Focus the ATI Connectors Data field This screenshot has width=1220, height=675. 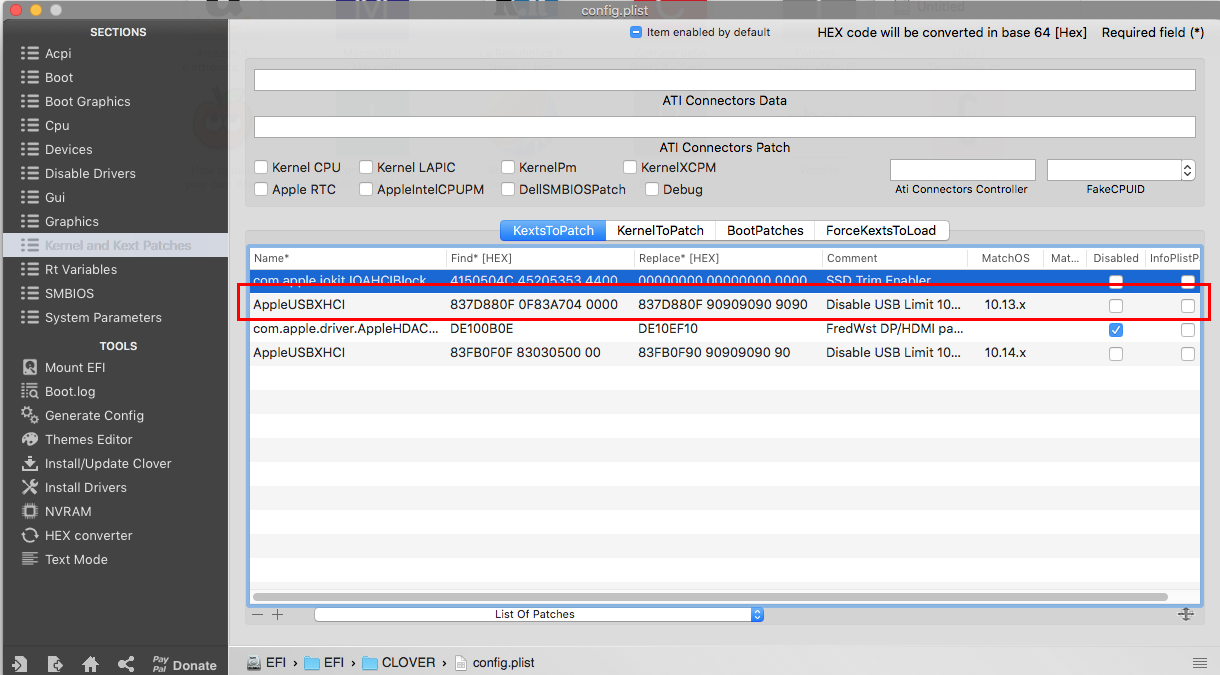pos(725,80)
